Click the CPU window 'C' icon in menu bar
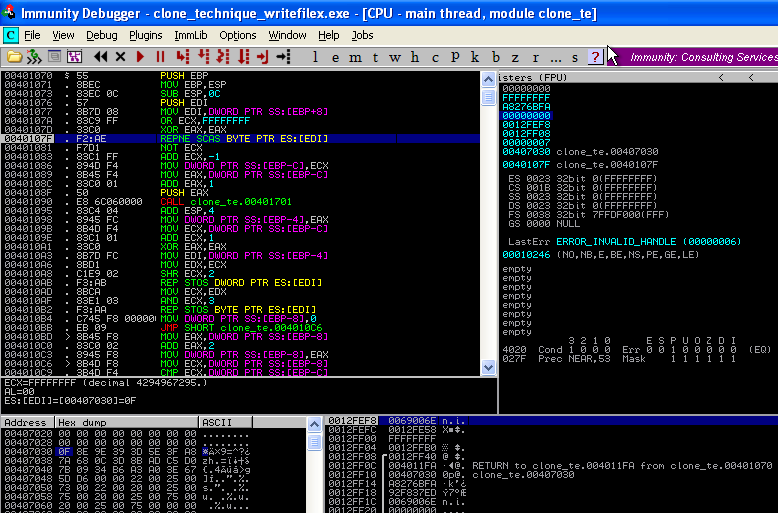778x513 pixels. [x=10, y=35]
